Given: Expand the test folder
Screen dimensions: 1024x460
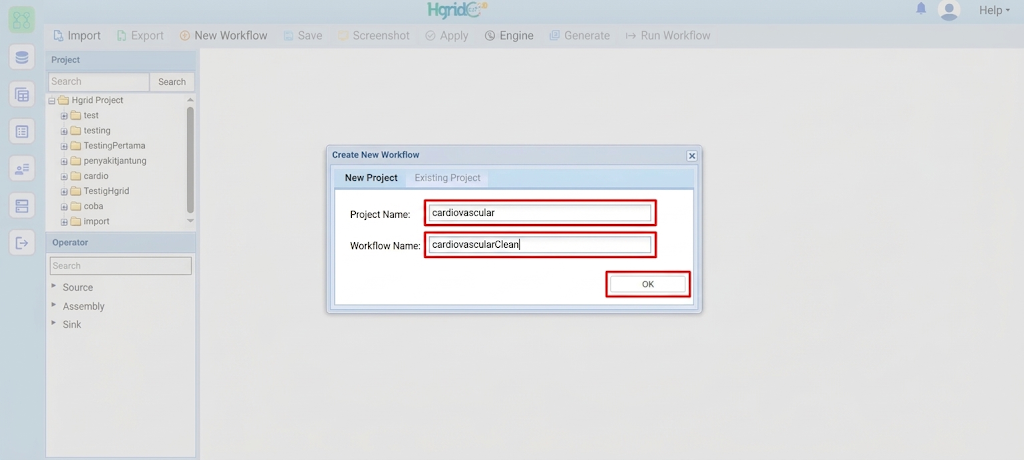Looking at the screenshot, I should click(x=64, y=116).
